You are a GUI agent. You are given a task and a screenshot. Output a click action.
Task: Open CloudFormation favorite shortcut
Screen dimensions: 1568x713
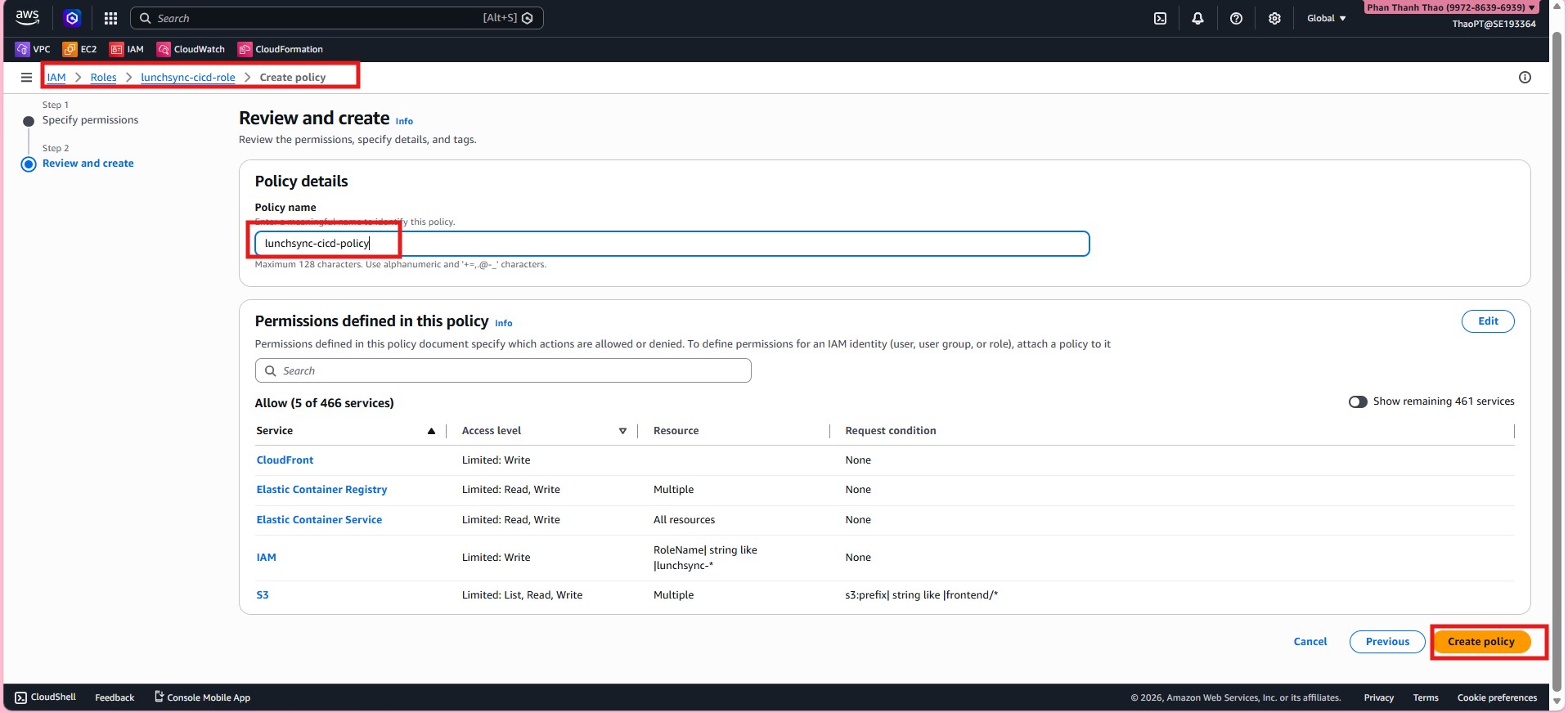click(281, 49)
